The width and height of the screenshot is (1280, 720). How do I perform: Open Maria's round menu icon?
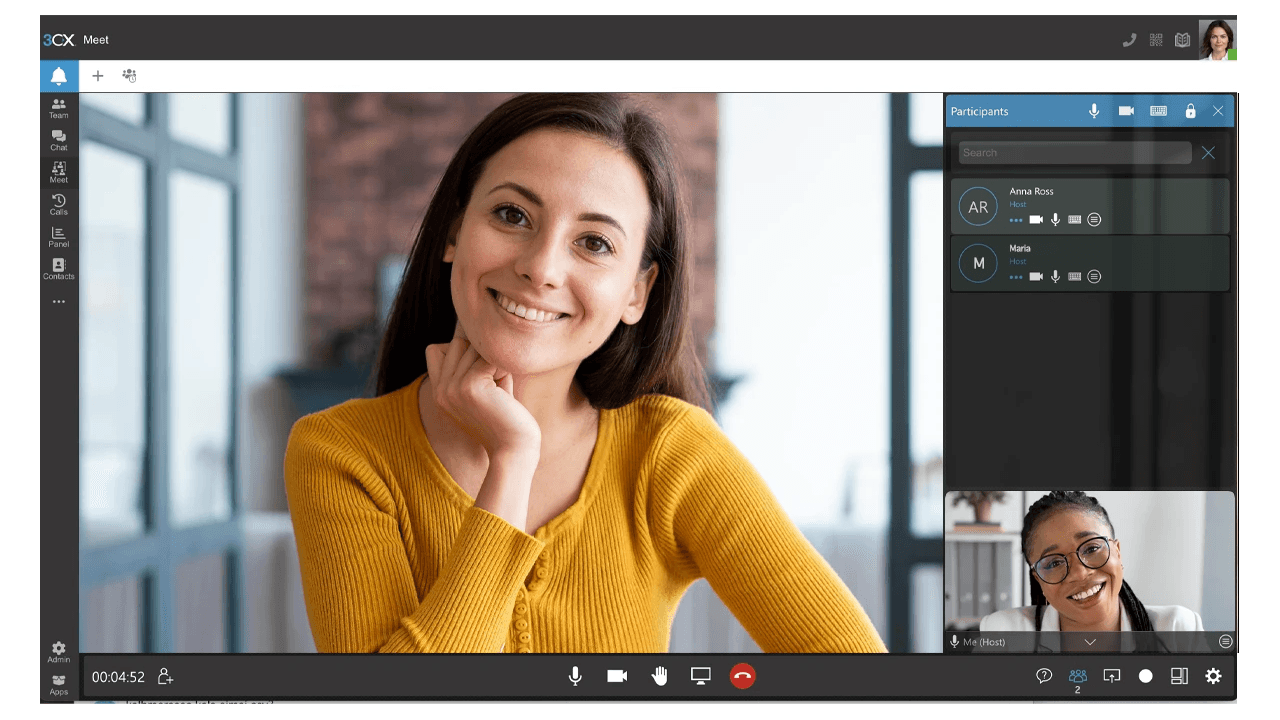(x=1094, y=277)
